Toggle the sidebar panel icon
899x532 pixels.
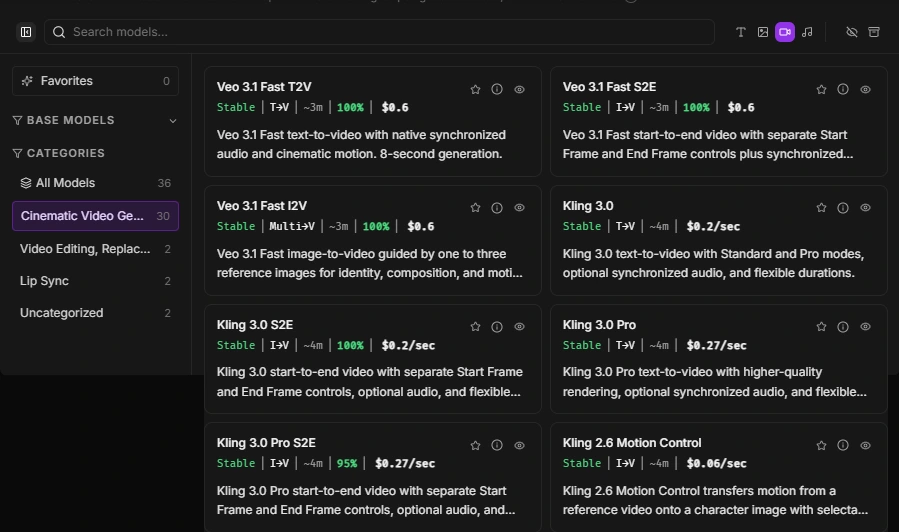[26, 32]
